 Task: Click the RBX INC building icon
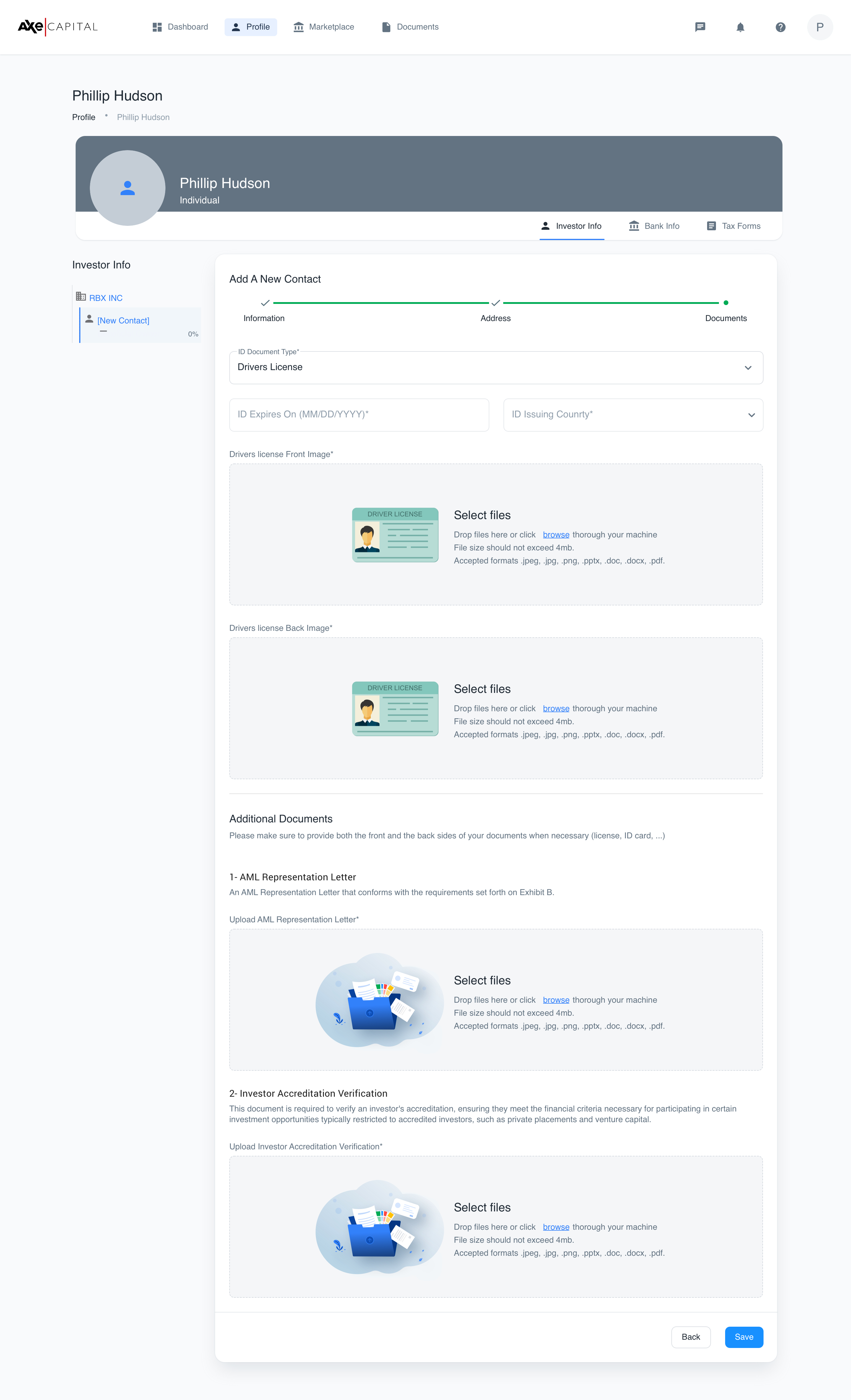(81, 296)
